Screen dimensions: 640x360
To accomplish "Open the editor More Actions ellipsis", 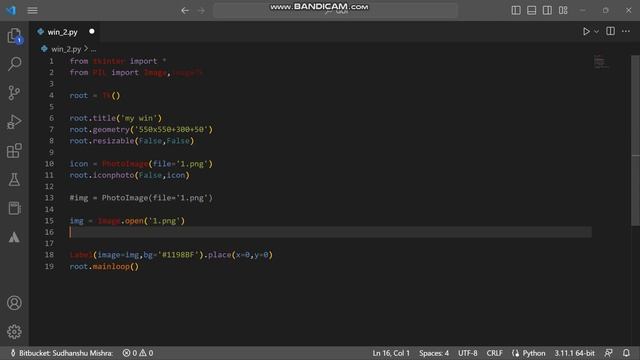I will (x=626, y=31).
